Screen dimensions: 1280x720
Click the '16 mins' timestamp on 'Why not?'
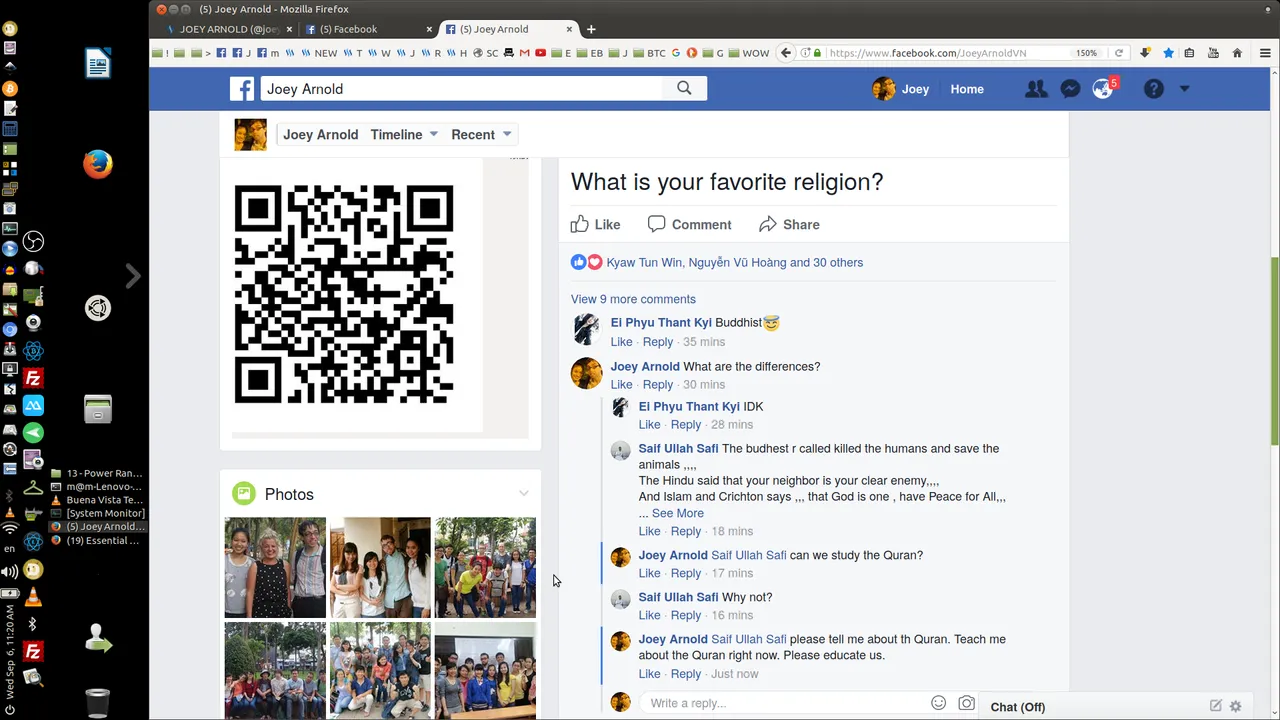[731, 615]
